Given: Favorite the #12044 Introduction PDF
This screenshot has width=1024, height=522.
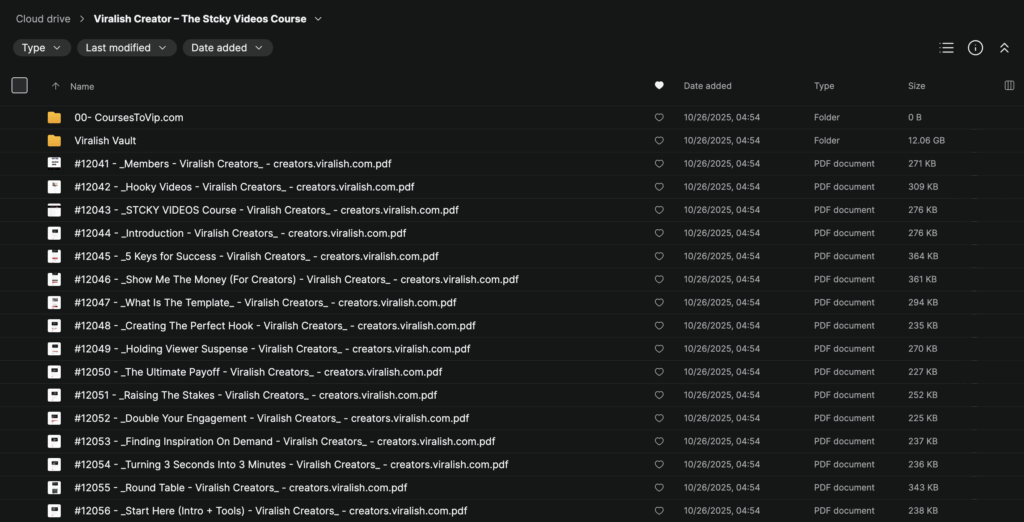Looking at the screenshot, I should click(659, 233).
